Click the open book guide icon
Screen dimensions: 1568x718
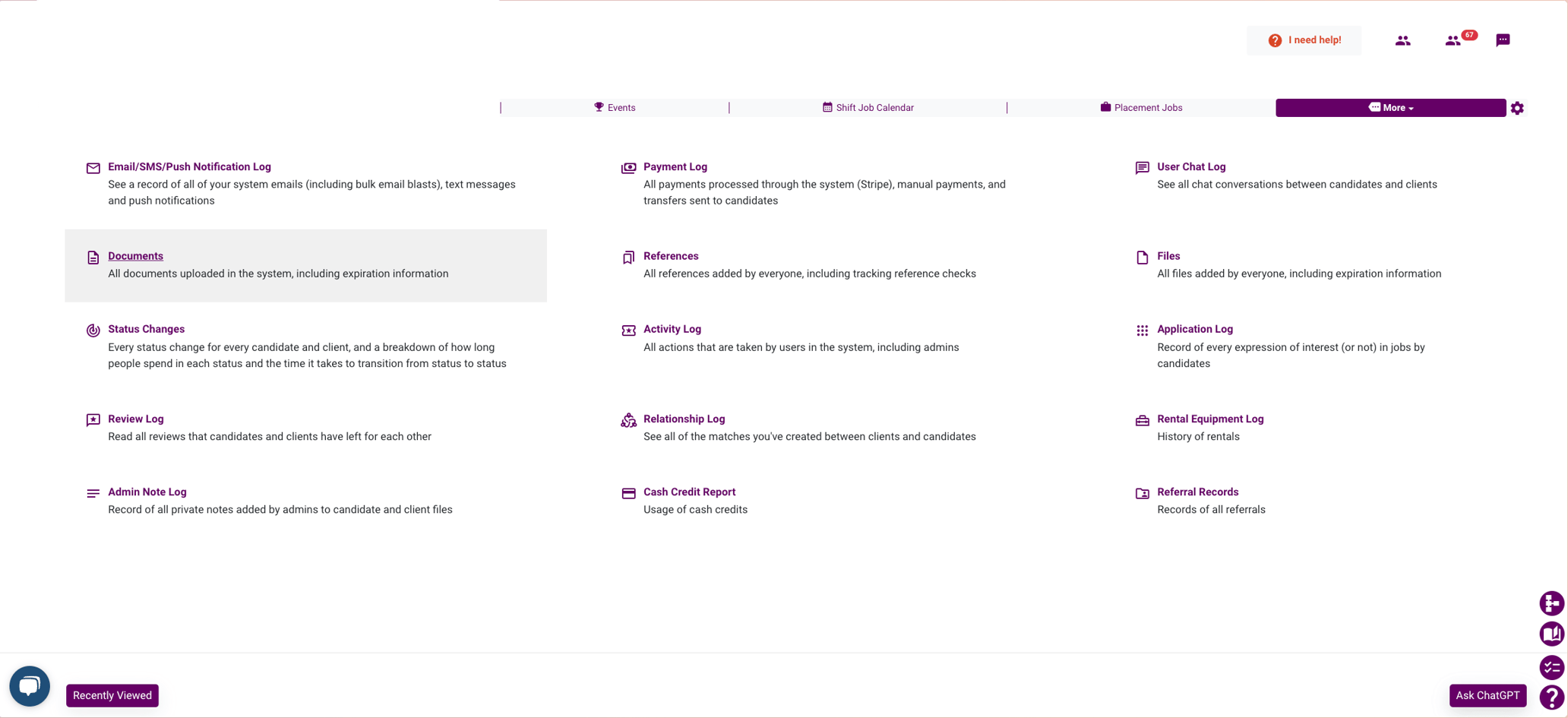pos(1551,634)
